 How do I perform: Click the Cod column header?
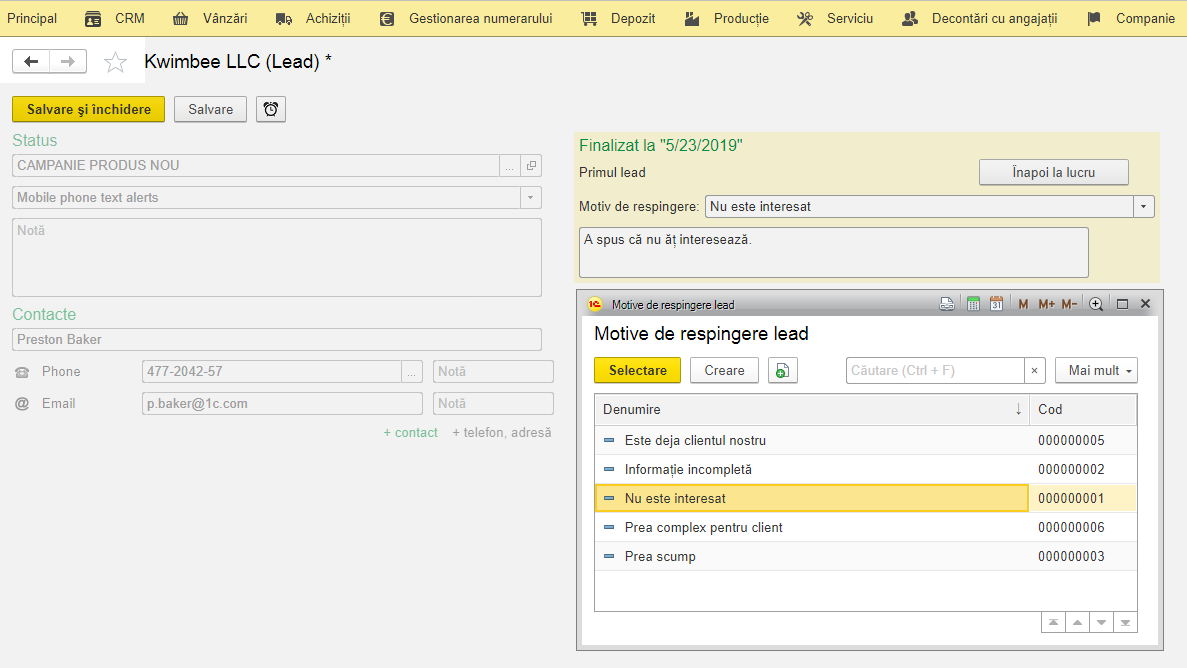(x=1083, y=410)
